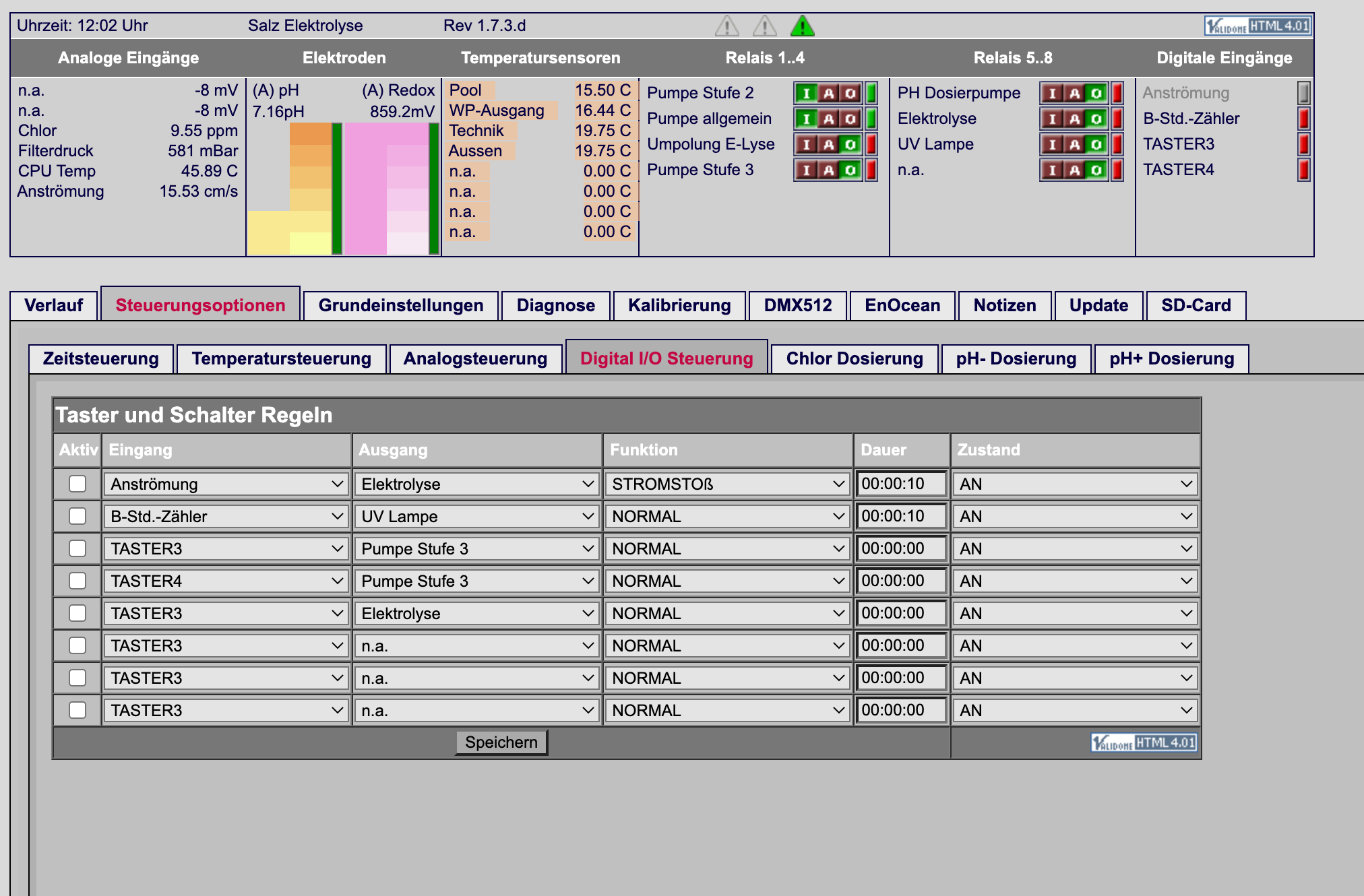Click the B-Std.-Zähler red input indicator
Image resolution: width=1364 pixels, height=896 pixels.
1304,119
